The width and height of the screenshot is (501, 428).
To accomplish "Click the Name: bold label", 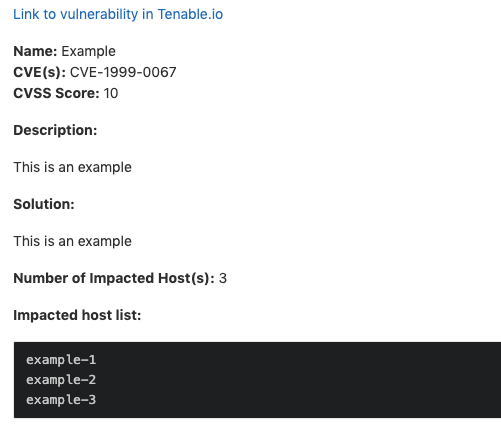I will (x=35, y=51).
